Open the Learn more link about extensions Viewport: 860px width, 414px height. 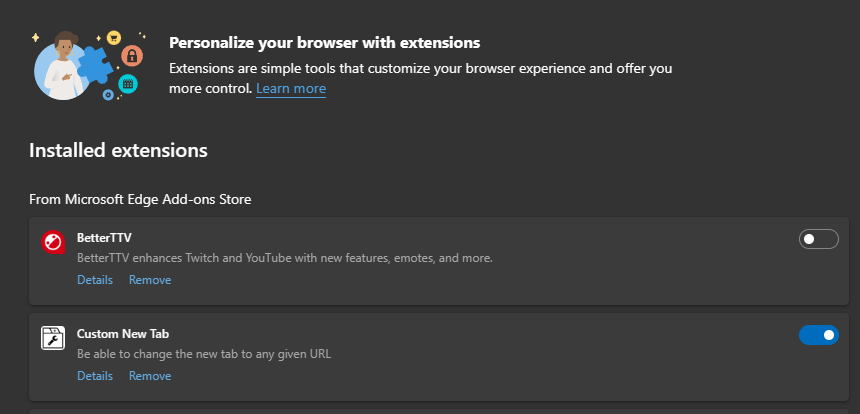pyautogui.click(x=291, y=88)
